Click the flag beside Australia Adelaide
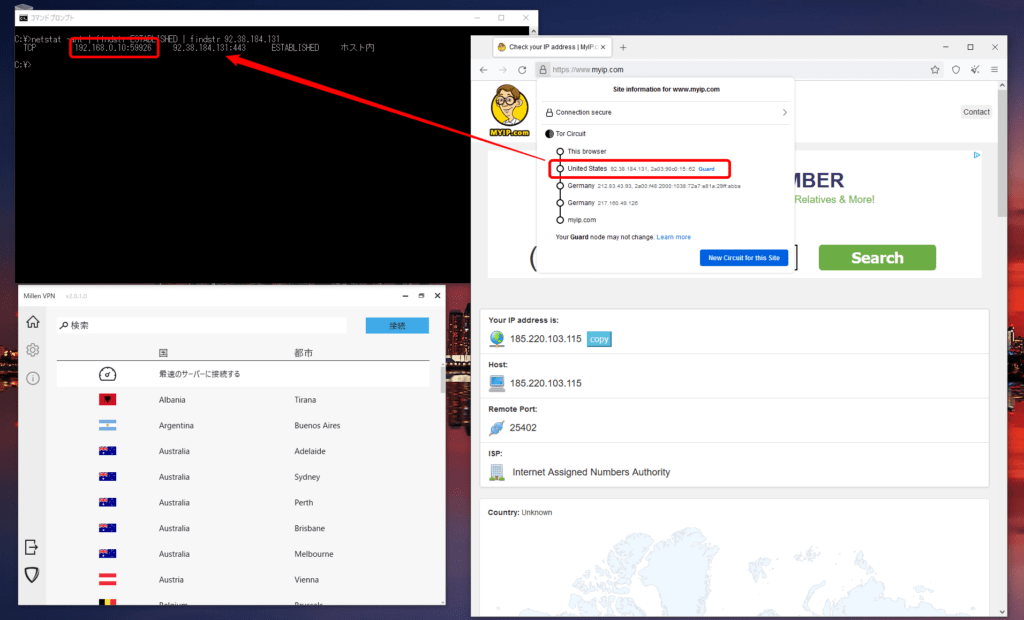 (x=107, y=451)
